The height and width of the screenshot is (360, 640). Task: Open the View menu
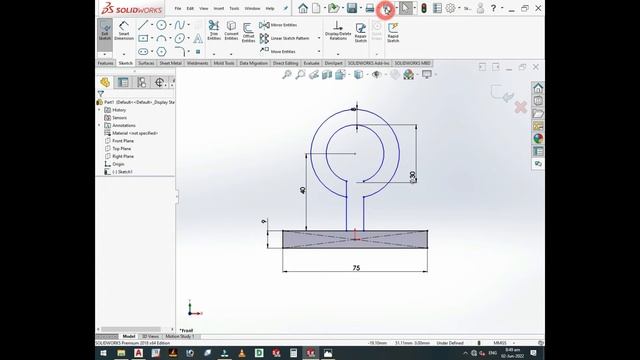(x=204, y=9)
